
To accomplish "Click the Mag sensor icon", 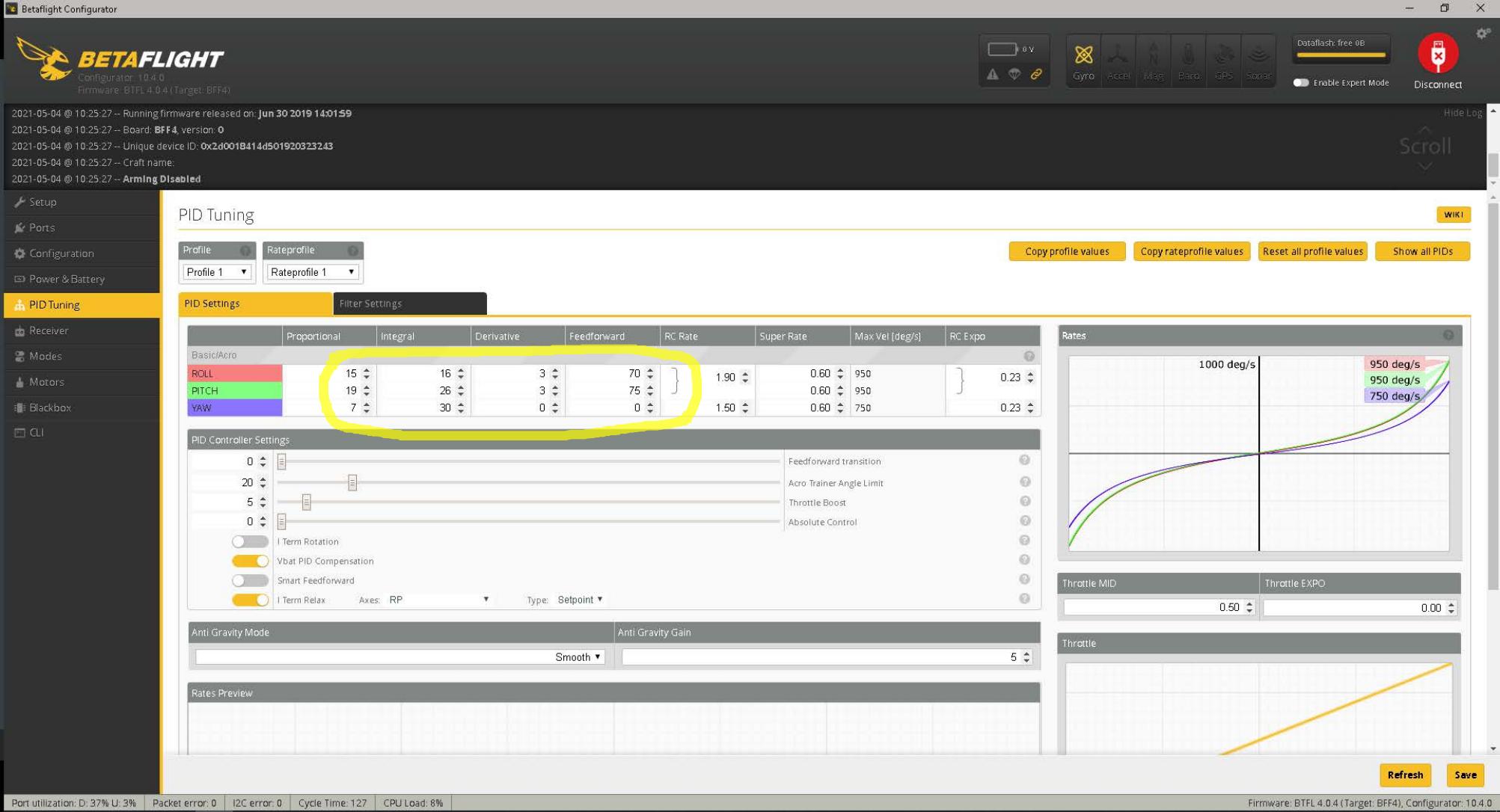I will (1154, 61).
